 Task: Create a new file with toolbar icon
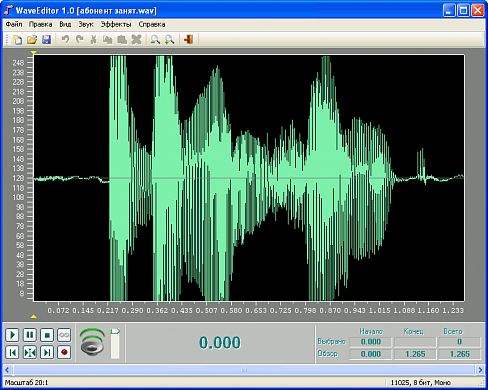(x=17, y=40)
